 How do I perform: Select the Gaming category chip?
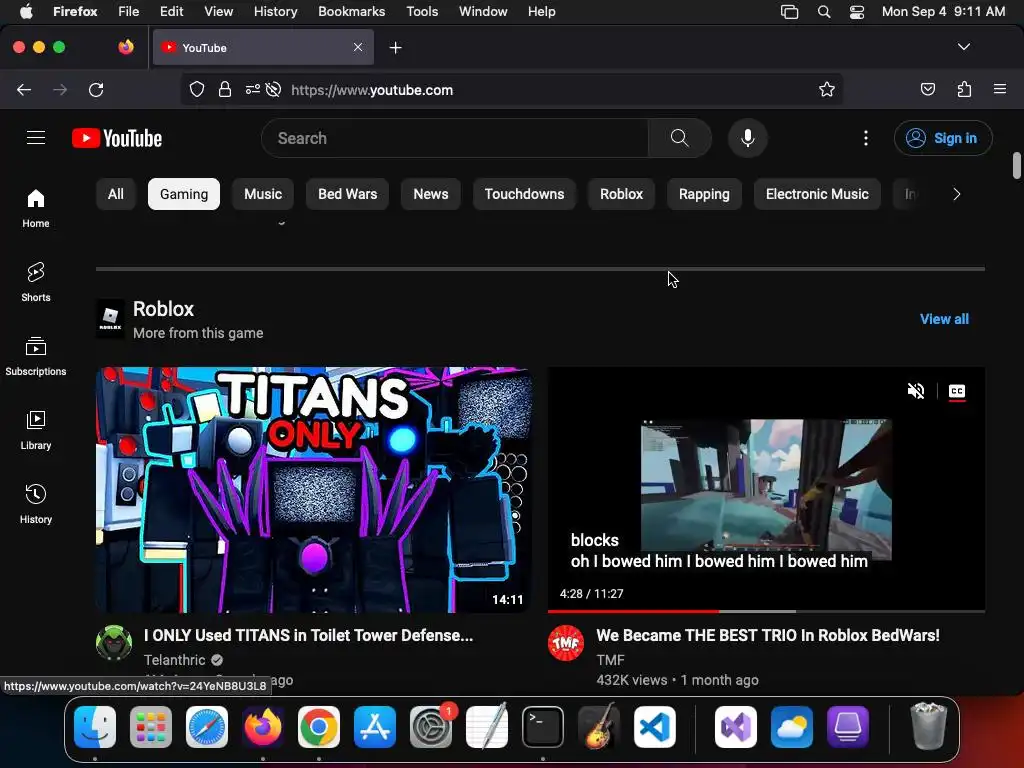(184, 194)
